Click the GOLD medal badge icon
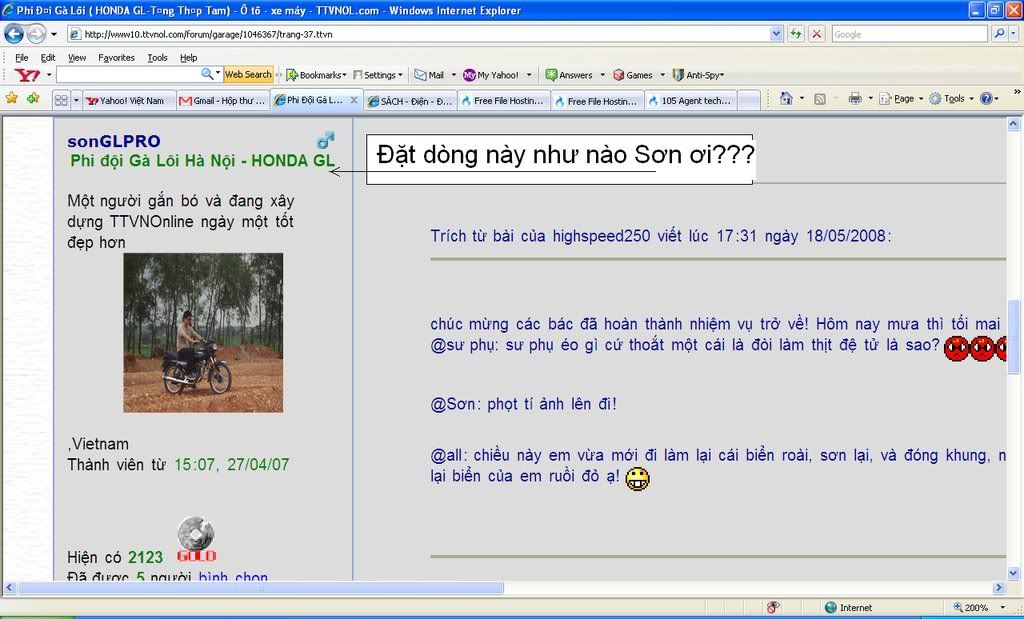 (196, 540)
